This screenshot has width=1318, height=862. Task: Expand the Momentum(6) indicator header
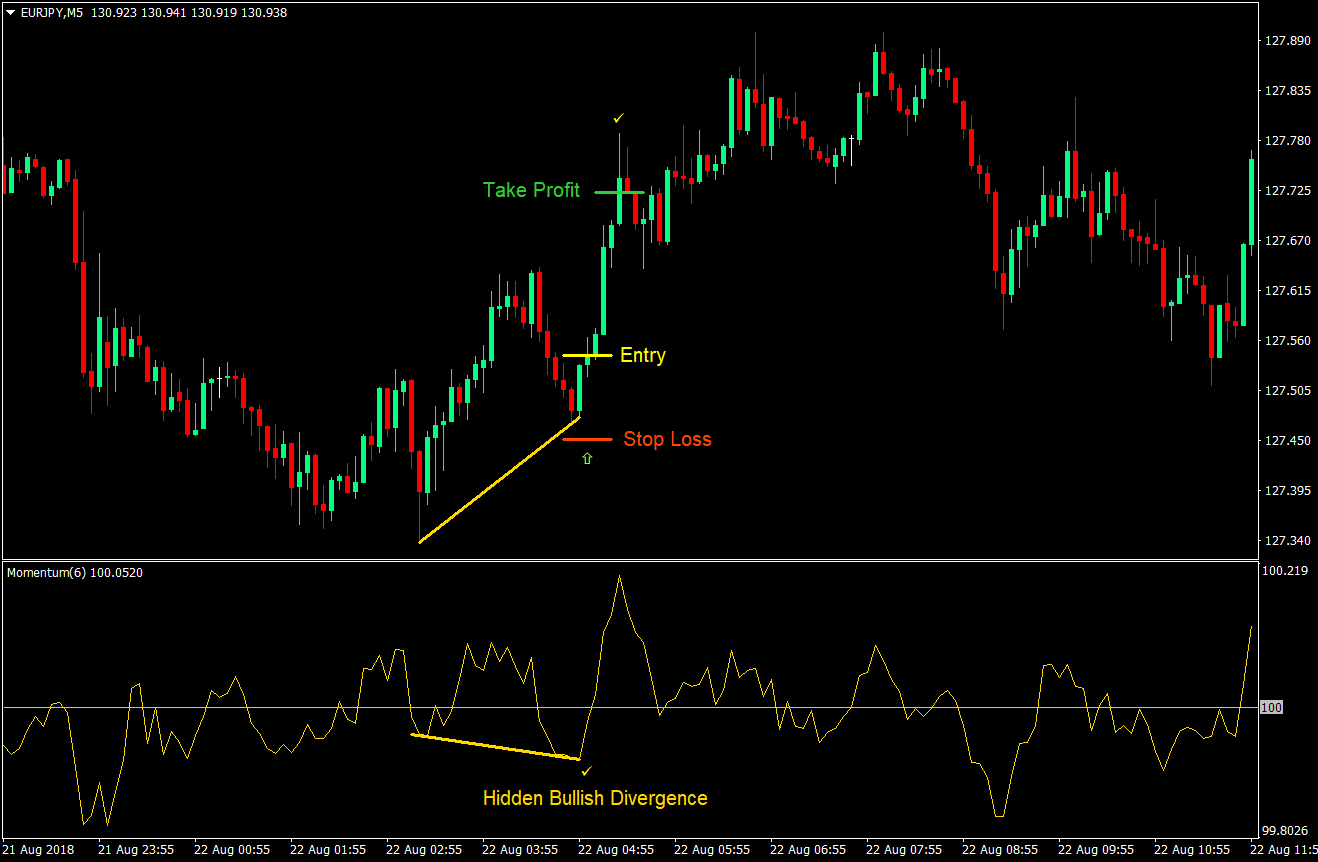coord(45,571)
